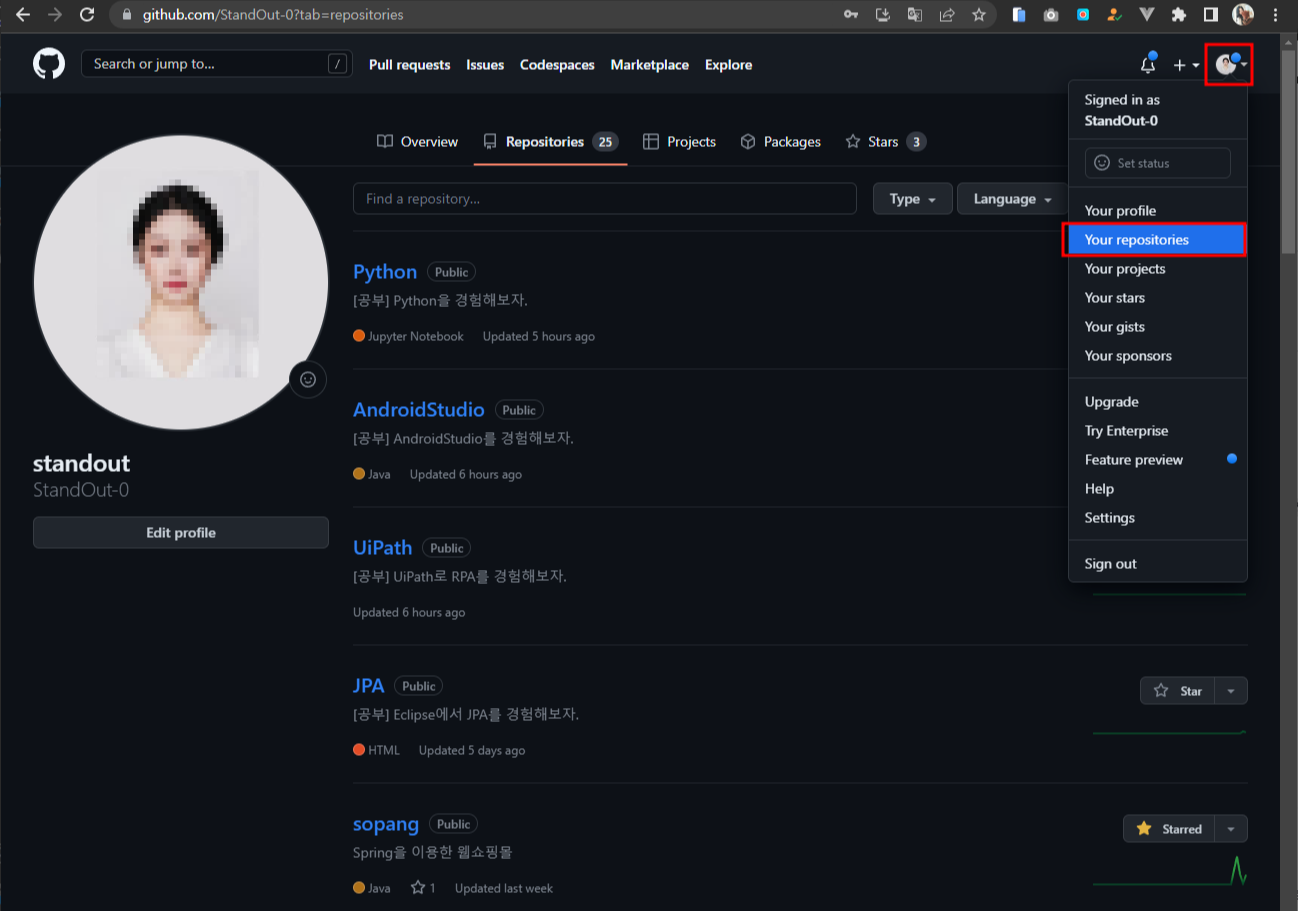
Task: Click Help in the user menu
Action: [x=1158, y=489]
